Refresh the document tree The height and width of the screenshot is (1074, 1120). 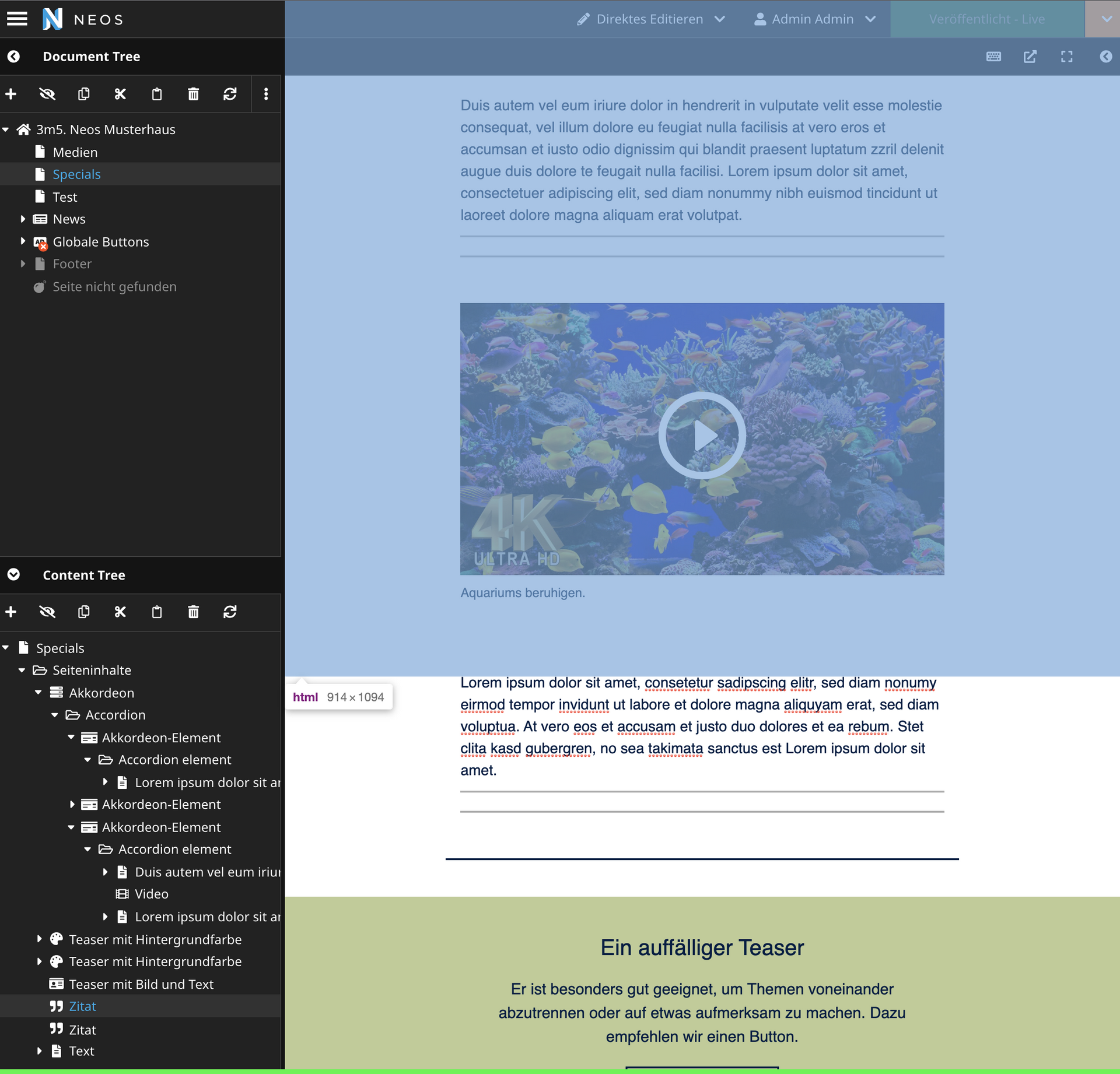tap(230, 94)
